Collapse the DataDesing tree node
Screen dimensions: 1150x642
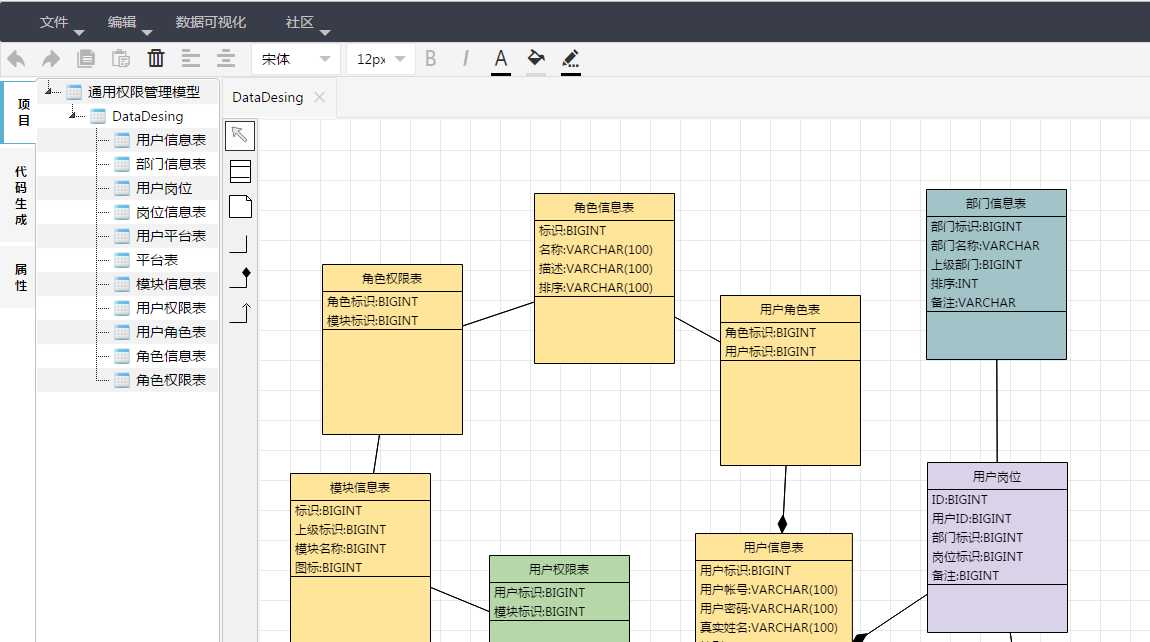(x=73, y=114)
